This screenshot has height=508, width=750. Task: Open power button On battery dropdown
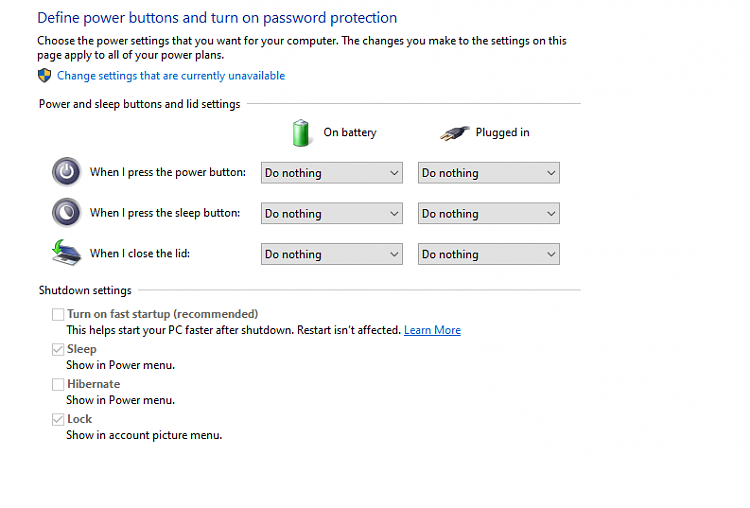(331, 173)
